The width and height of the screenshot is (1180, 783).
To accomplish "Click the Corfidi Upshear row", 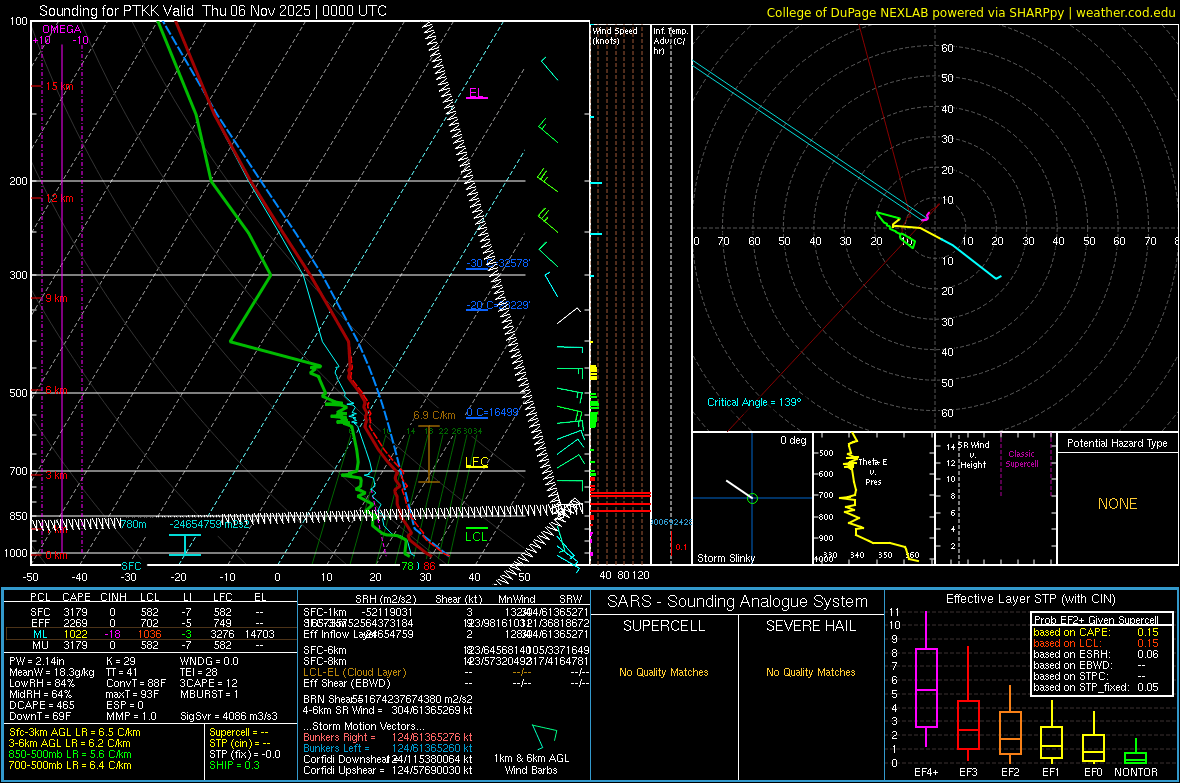I will tap(388, 770).
